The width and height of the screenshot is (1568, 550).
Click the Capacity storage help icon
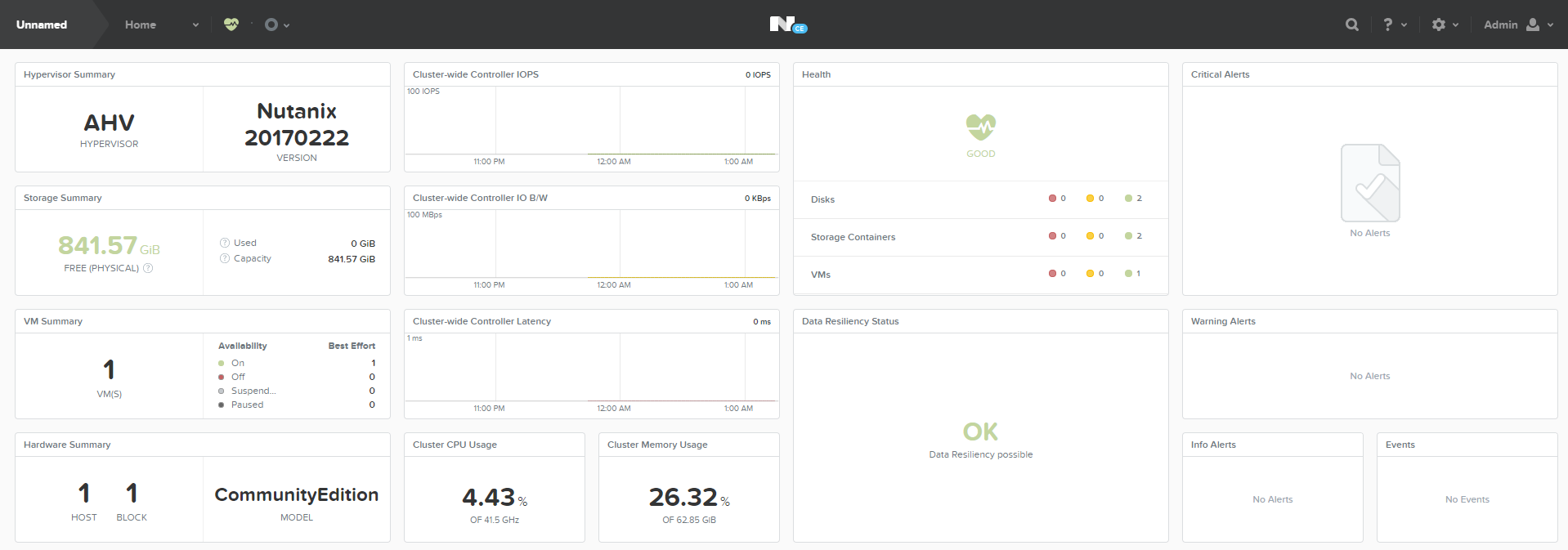click(225, 258)
